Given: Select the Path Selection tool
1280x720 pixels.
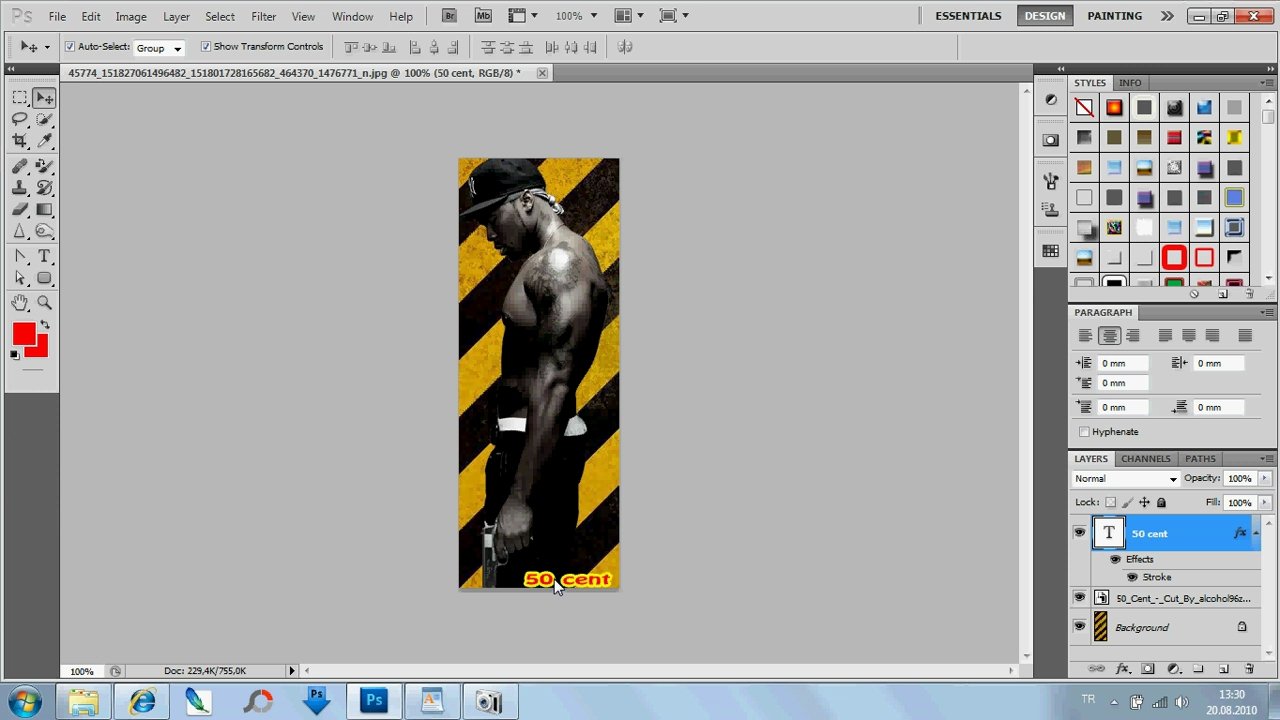Looking at the screenshot, I should point(20,279).
